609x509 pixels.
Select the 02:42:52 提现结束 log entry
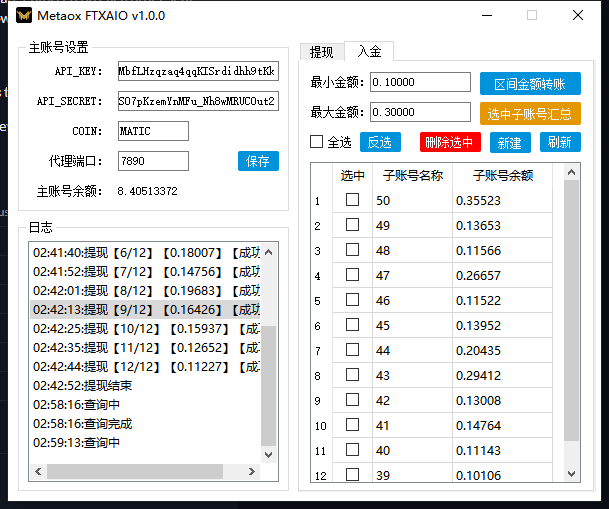click(x=83, y=385)
